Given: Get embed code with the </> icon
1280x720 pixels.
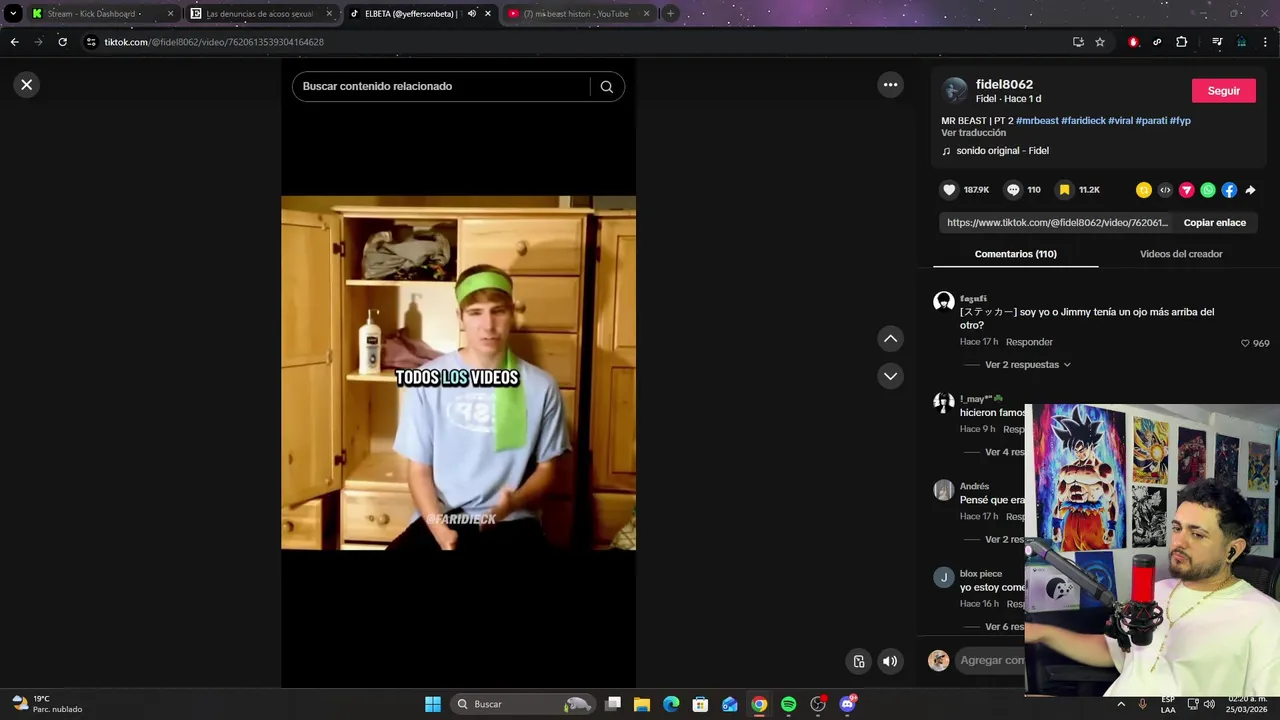Looking at the screenshot, I should tap(1165, 190).
